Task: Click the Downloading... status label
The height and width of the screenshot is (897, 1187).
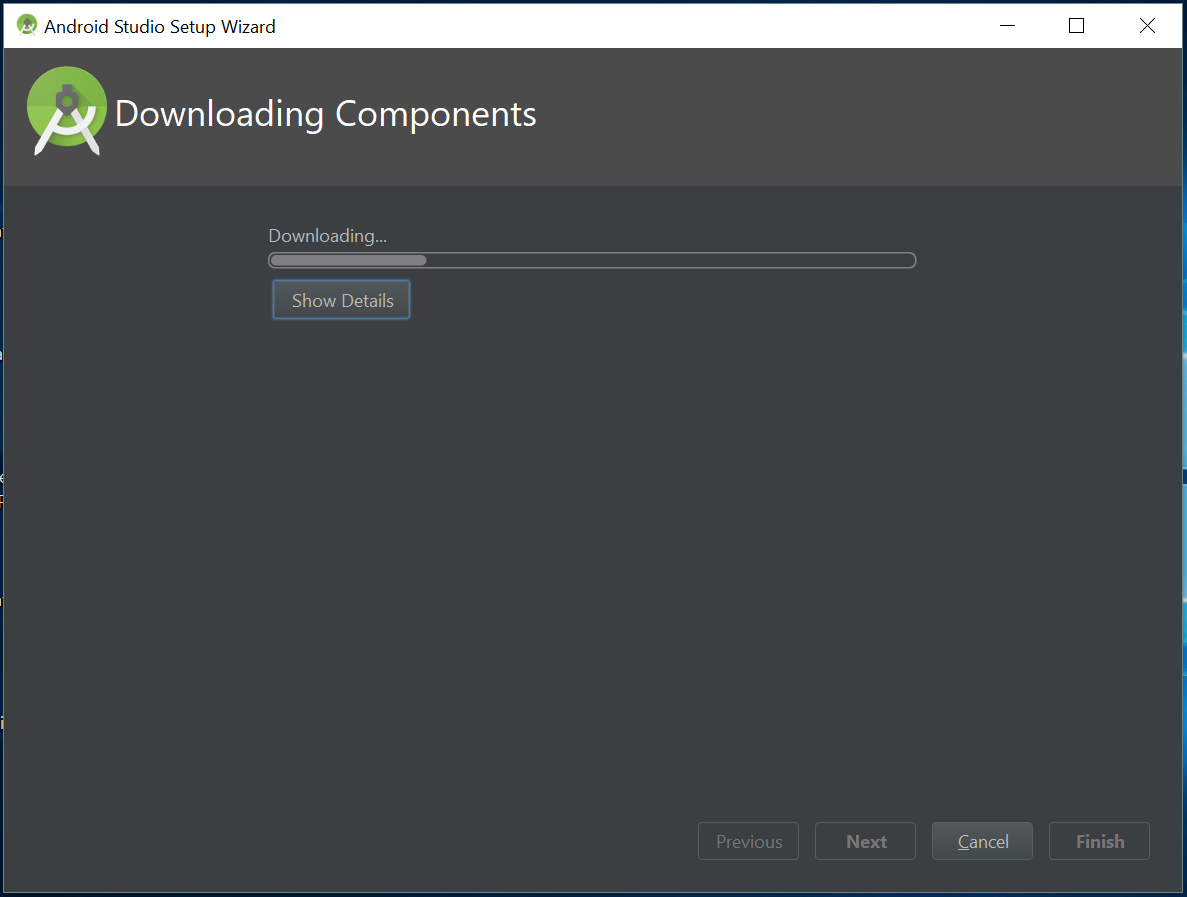Action: click(326, 235)
